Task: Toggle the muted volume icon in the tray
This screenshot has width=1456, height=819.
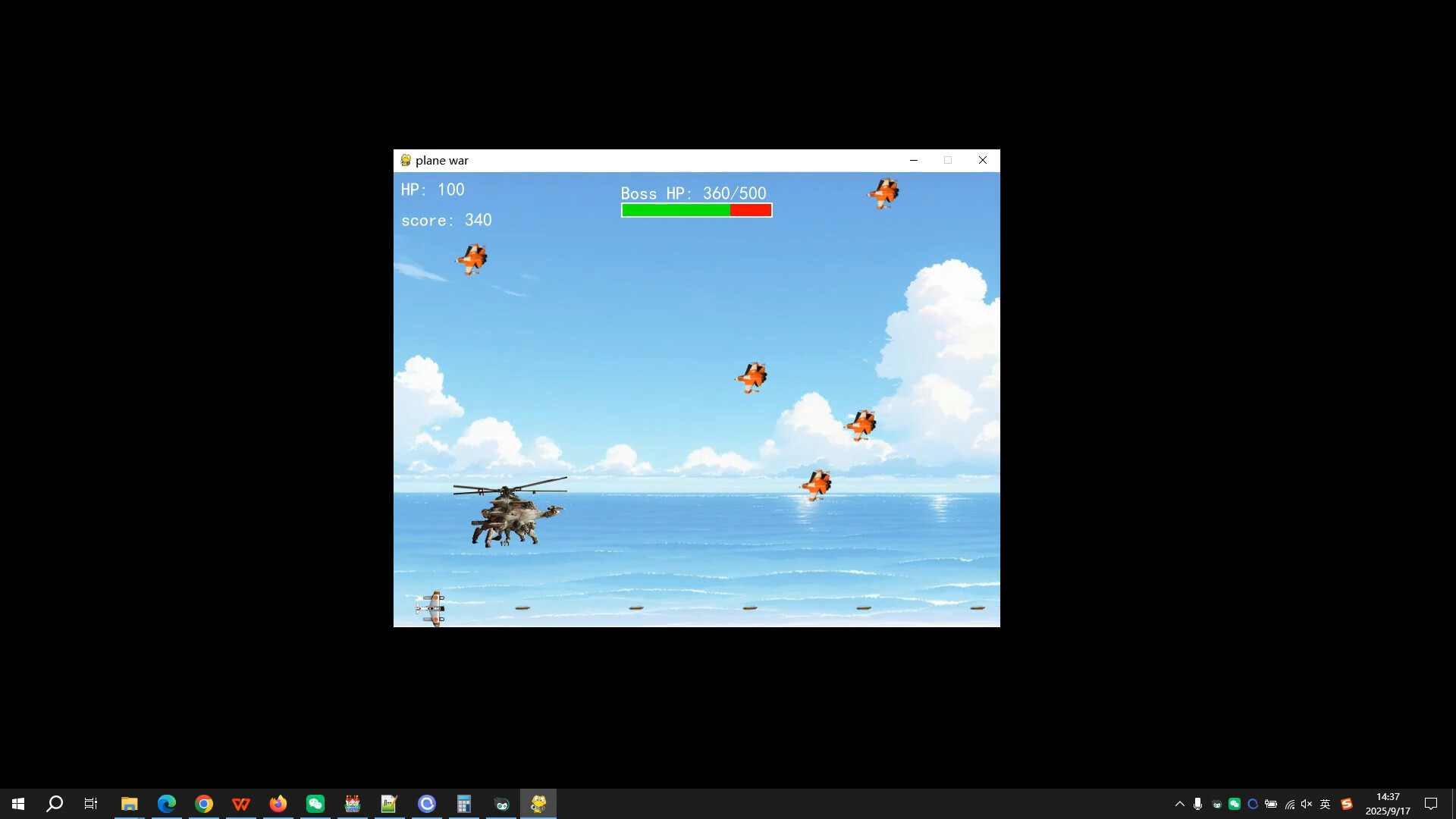Action: [1306, 804]
